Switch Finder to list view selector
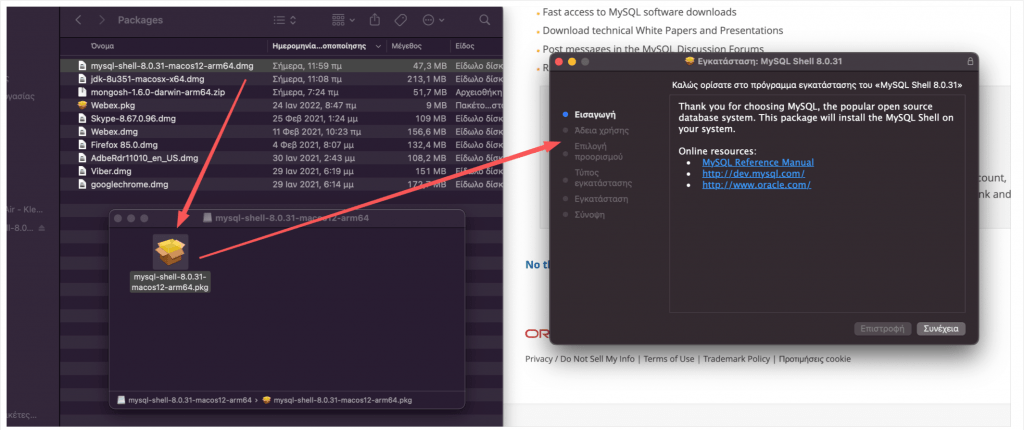Image resolution: width=1024 pixels, height=430 pixels. coord(285,20)
